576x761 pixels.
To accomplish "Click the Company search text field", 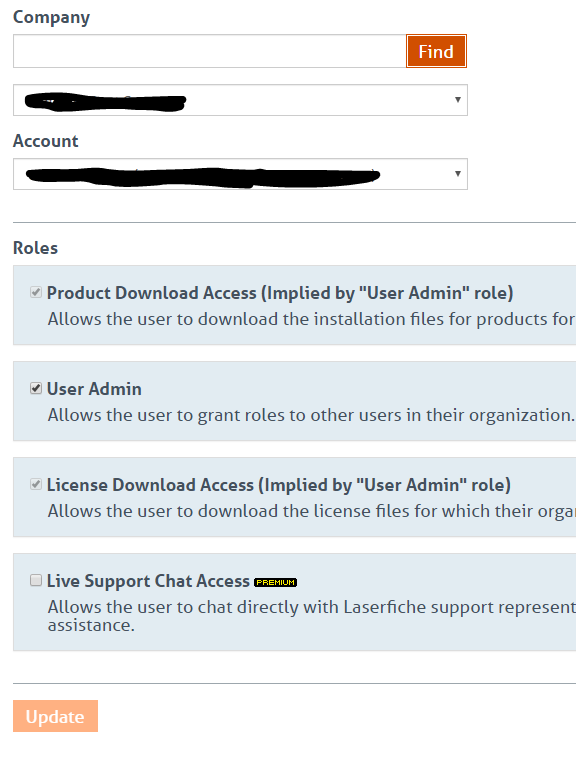I will tap(210, 51).
